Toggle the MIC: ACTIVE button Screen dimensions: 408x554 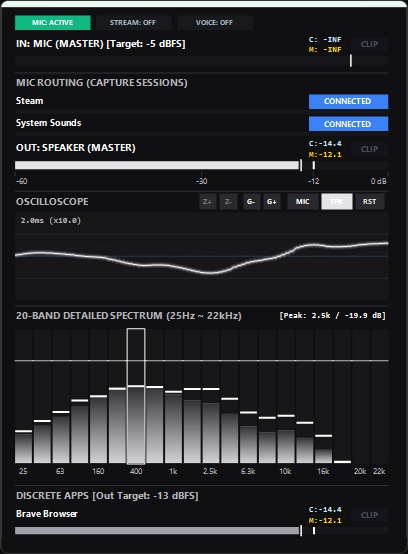(x=53, y=23)
